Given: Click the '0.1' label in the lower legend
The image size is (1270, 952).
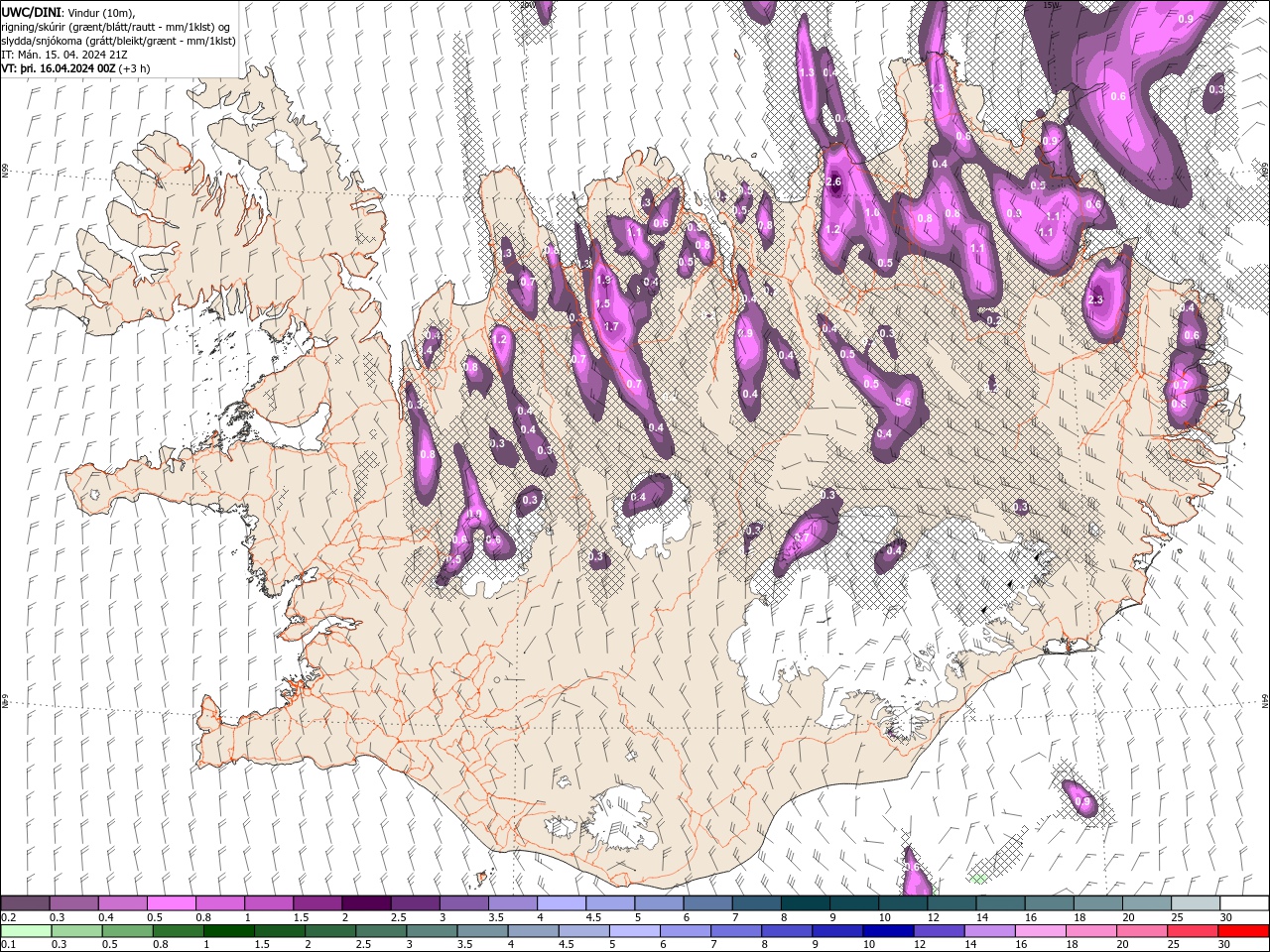Looking at the screenshot, I should [7, 944].
